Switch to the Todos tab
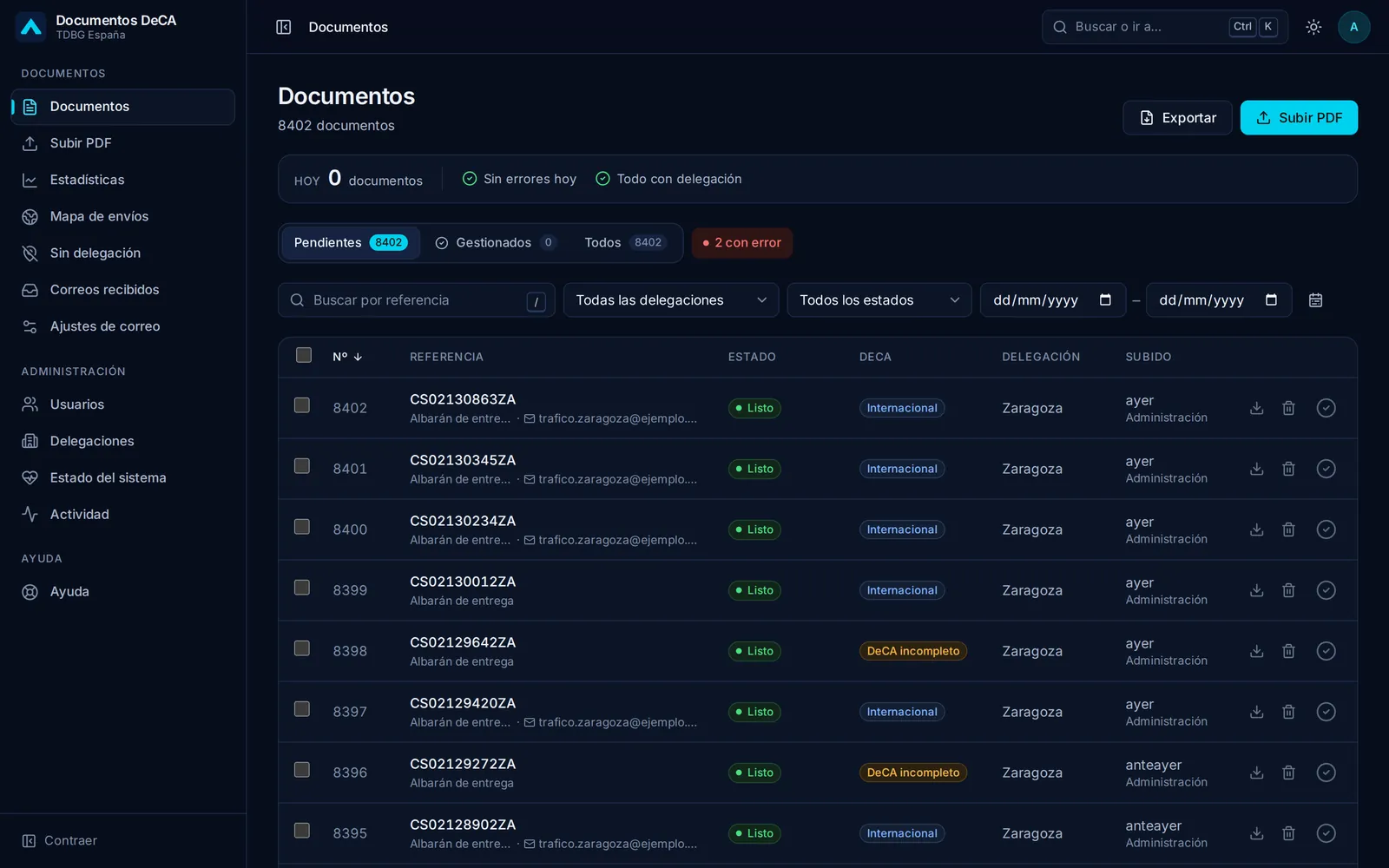1389x868 pixels. pos(624,243)
